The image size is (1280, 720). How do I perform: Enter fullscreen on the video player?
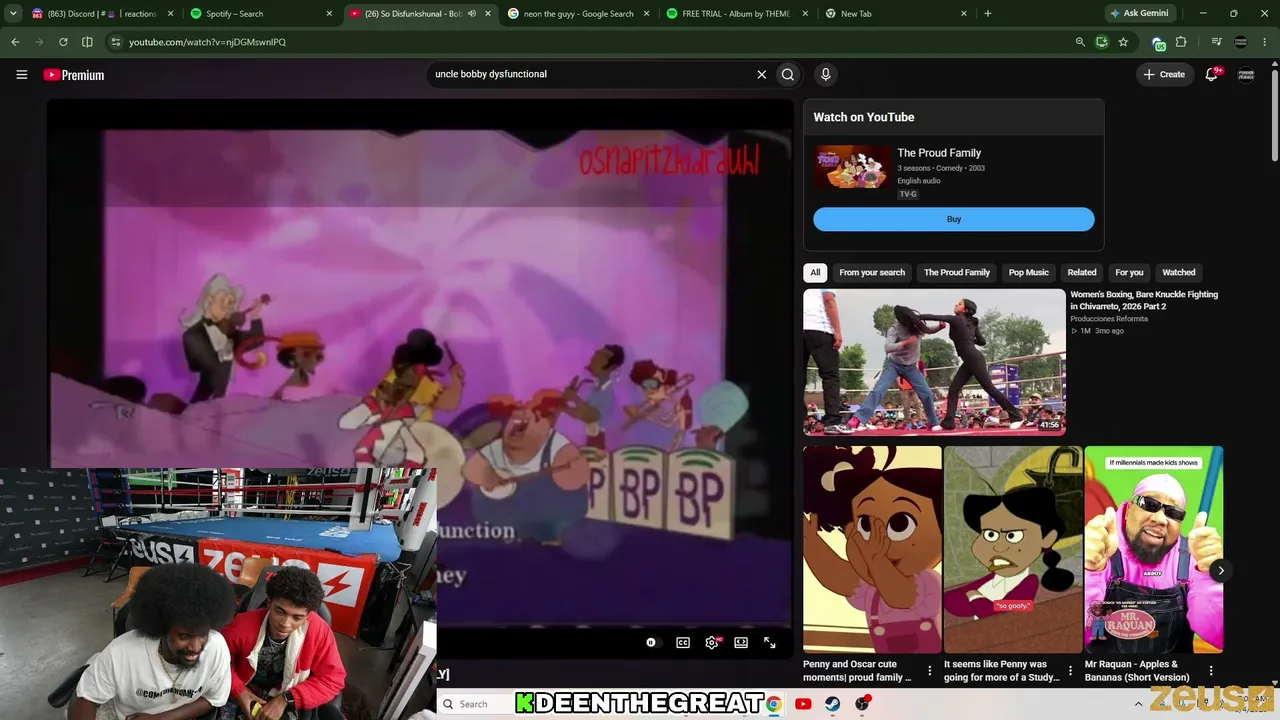pos(770,643)
